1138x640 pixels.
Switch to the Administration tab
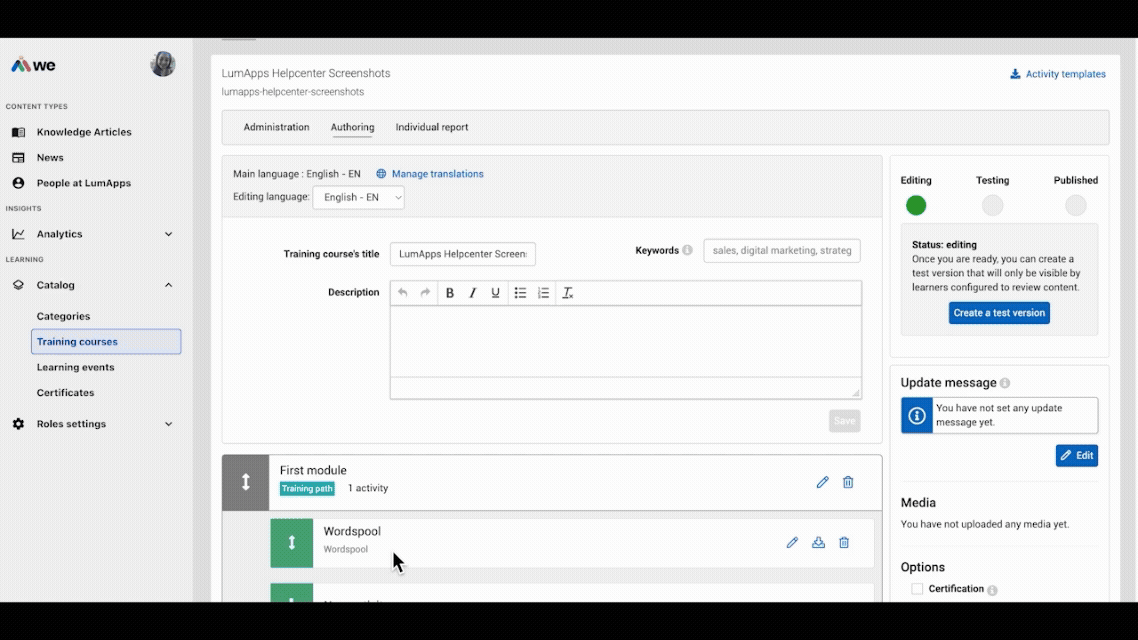277,127
